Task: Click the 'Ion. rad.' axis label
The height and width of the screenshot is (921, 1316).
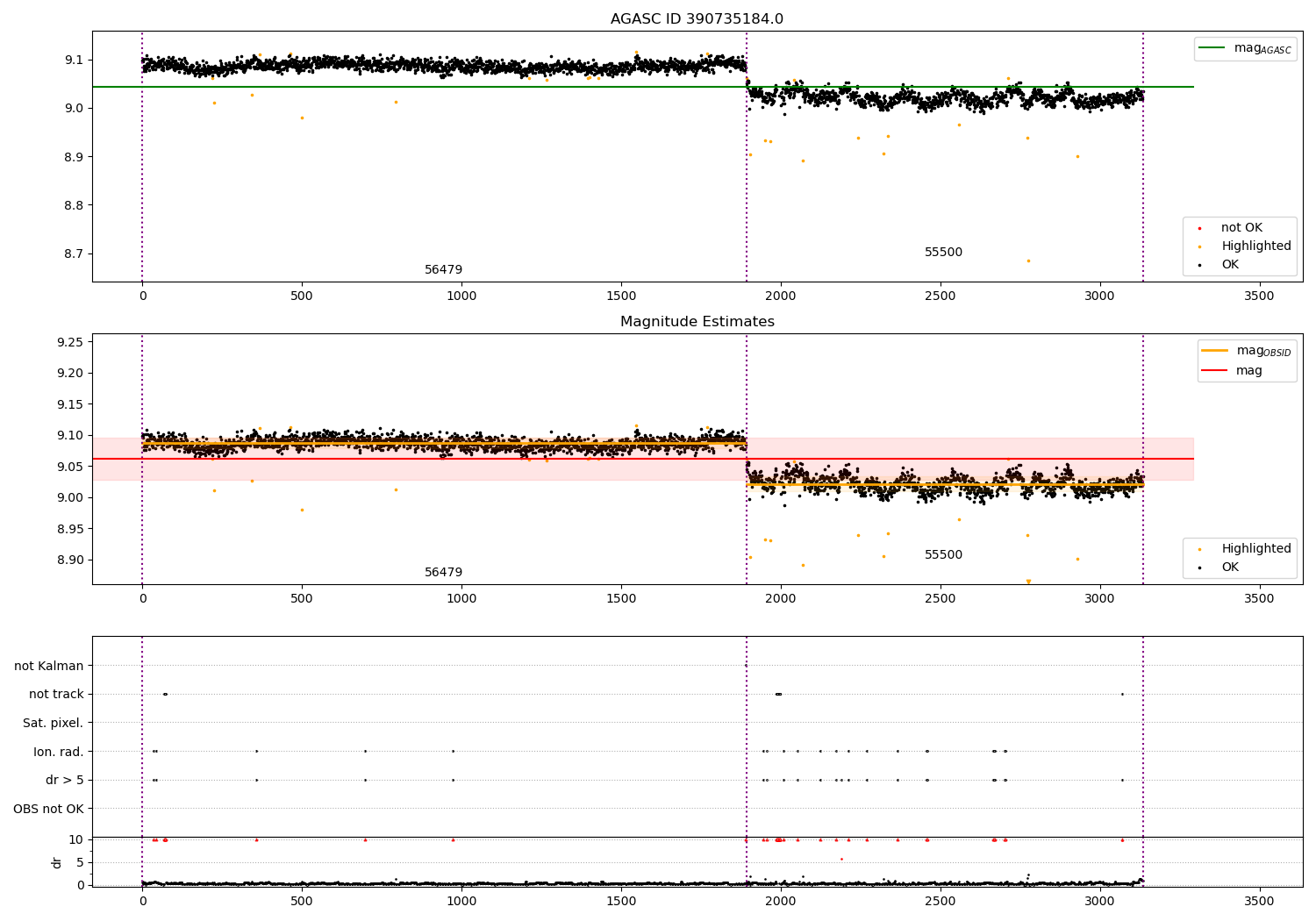Action: click(59, 752)
